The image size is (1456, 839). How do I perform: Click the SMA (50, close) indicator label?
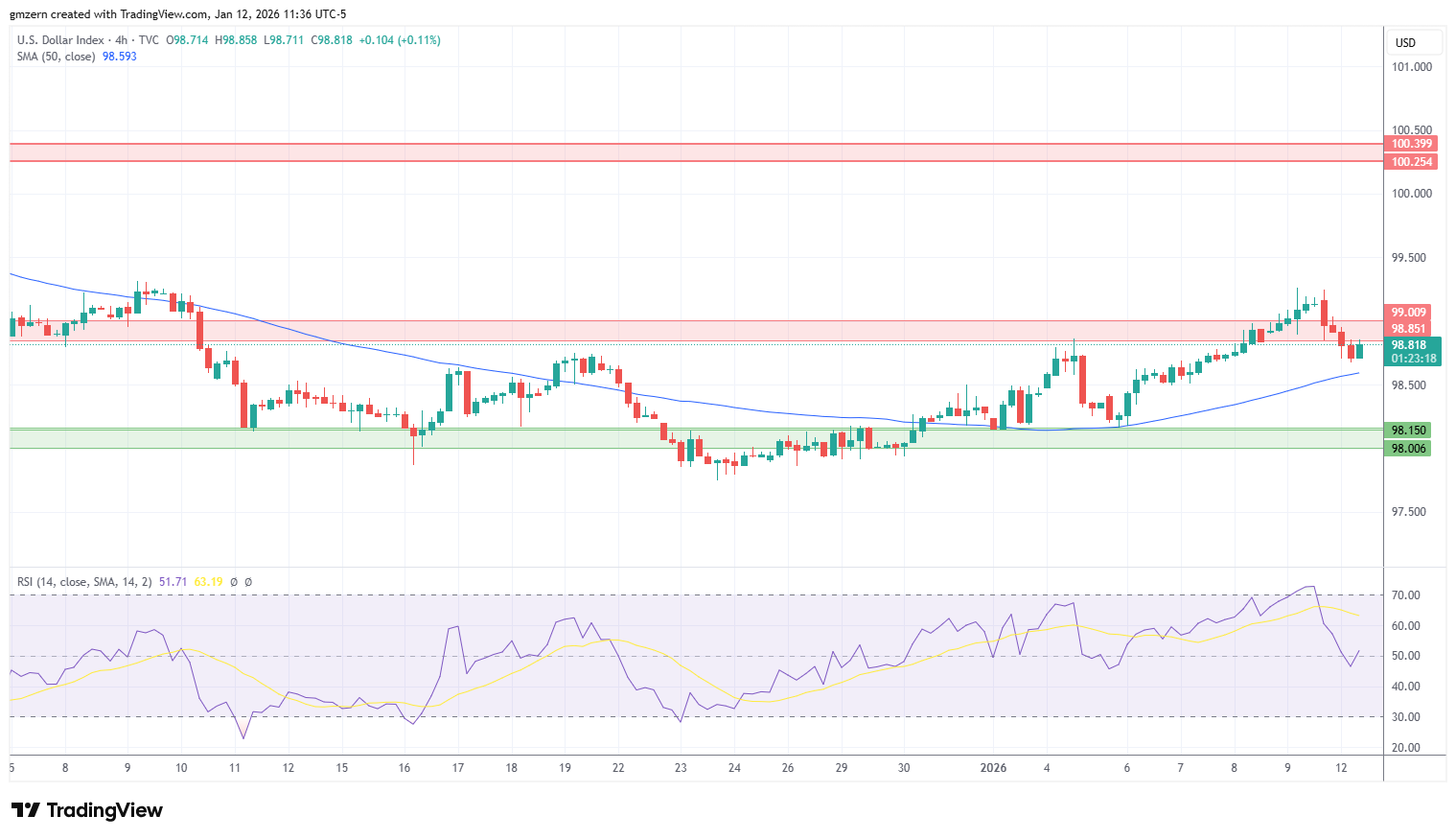(56, 57)
